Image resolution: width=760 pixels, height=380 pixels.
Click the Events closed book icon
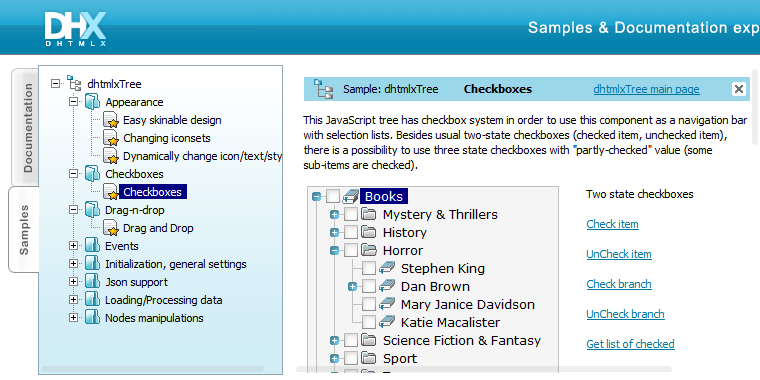pyautogui.click(x=92, y=246)
